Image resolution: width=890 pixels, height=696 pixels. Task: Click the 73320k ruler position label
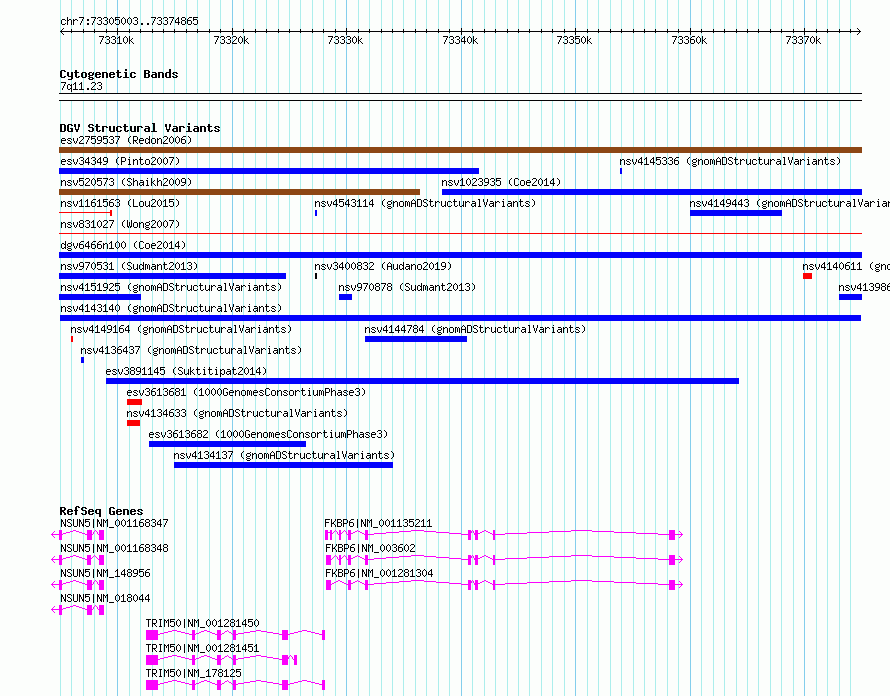pyautogui.click(x=231, y=40)
